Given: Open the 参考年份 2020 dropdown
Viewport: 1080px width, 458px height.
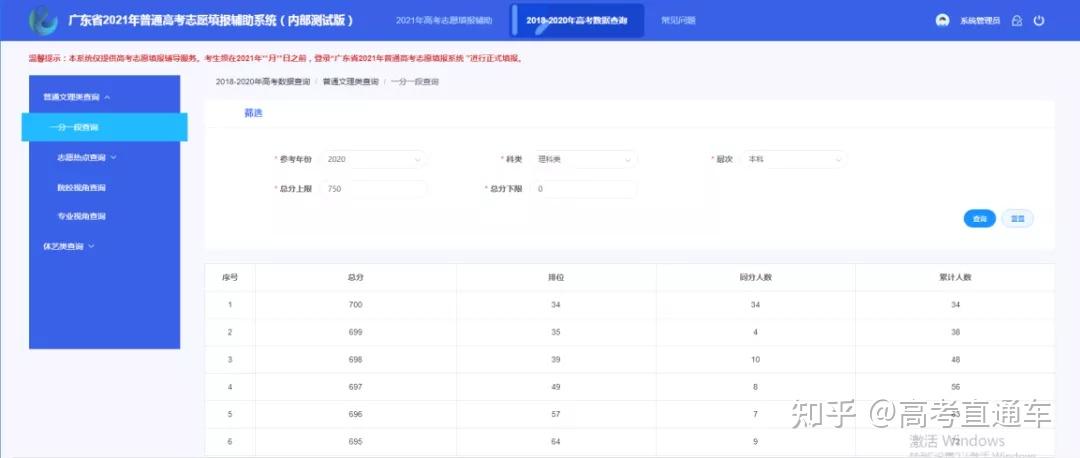Looking at the screenshot, I should (373, 159).
